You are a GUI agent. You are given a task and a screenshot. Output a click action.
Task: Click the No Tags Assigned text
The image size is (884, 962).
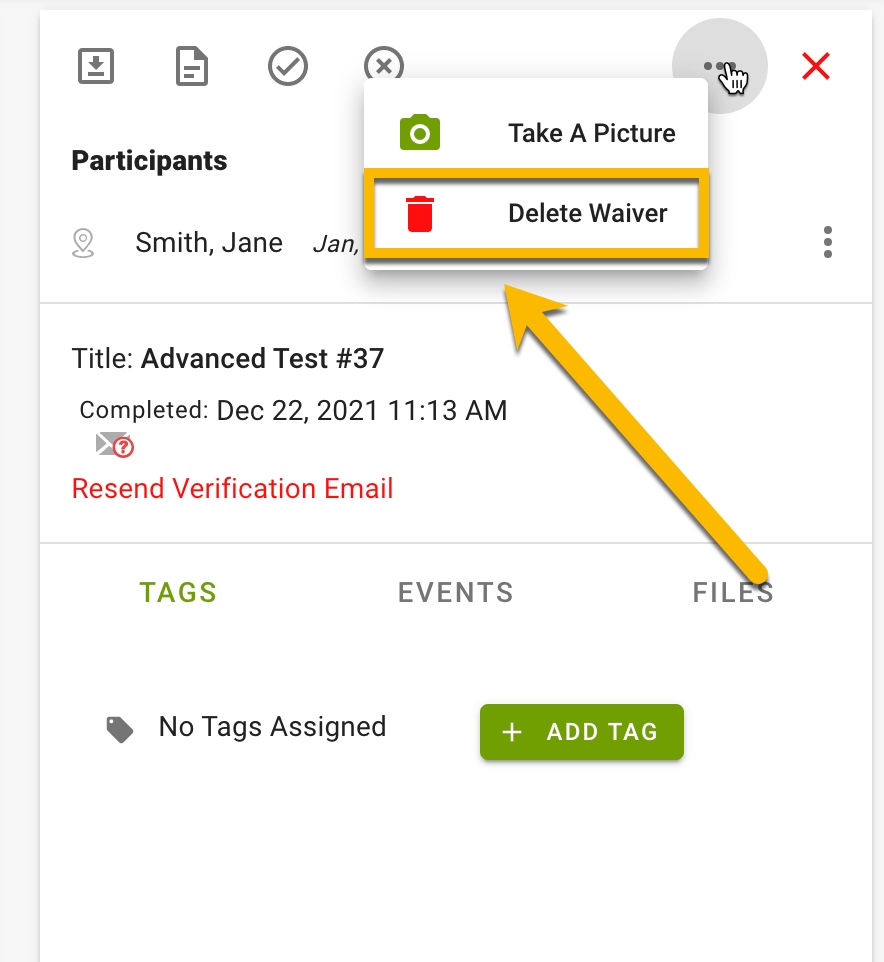[x=272, y=727]
